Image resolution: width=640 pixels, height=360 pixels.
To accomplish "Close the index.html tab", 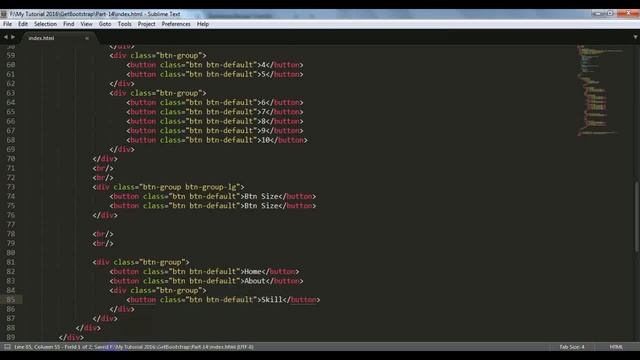I will 87,38.
